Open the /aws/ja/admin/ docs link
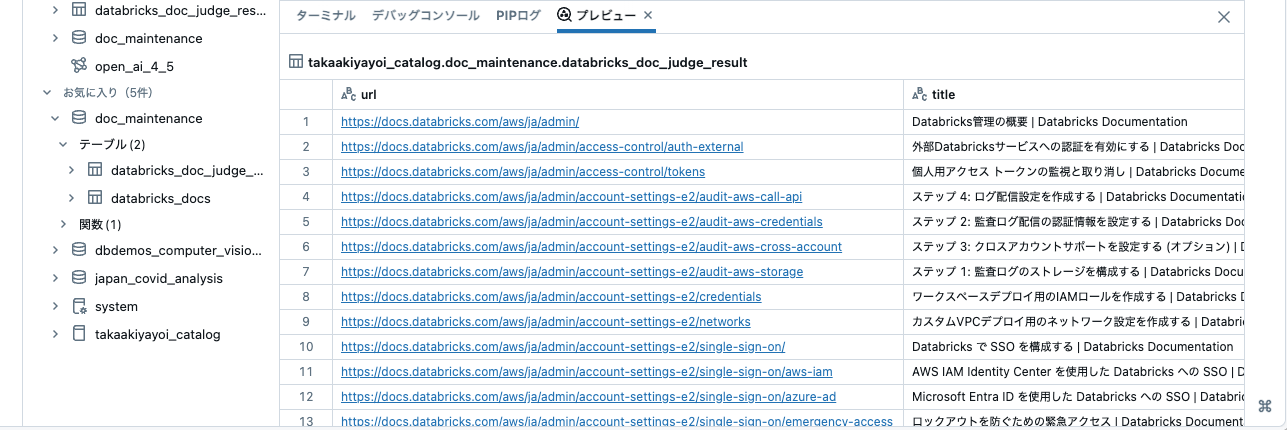The width and height of the screenshot is (1287, 430). (460, 122)
